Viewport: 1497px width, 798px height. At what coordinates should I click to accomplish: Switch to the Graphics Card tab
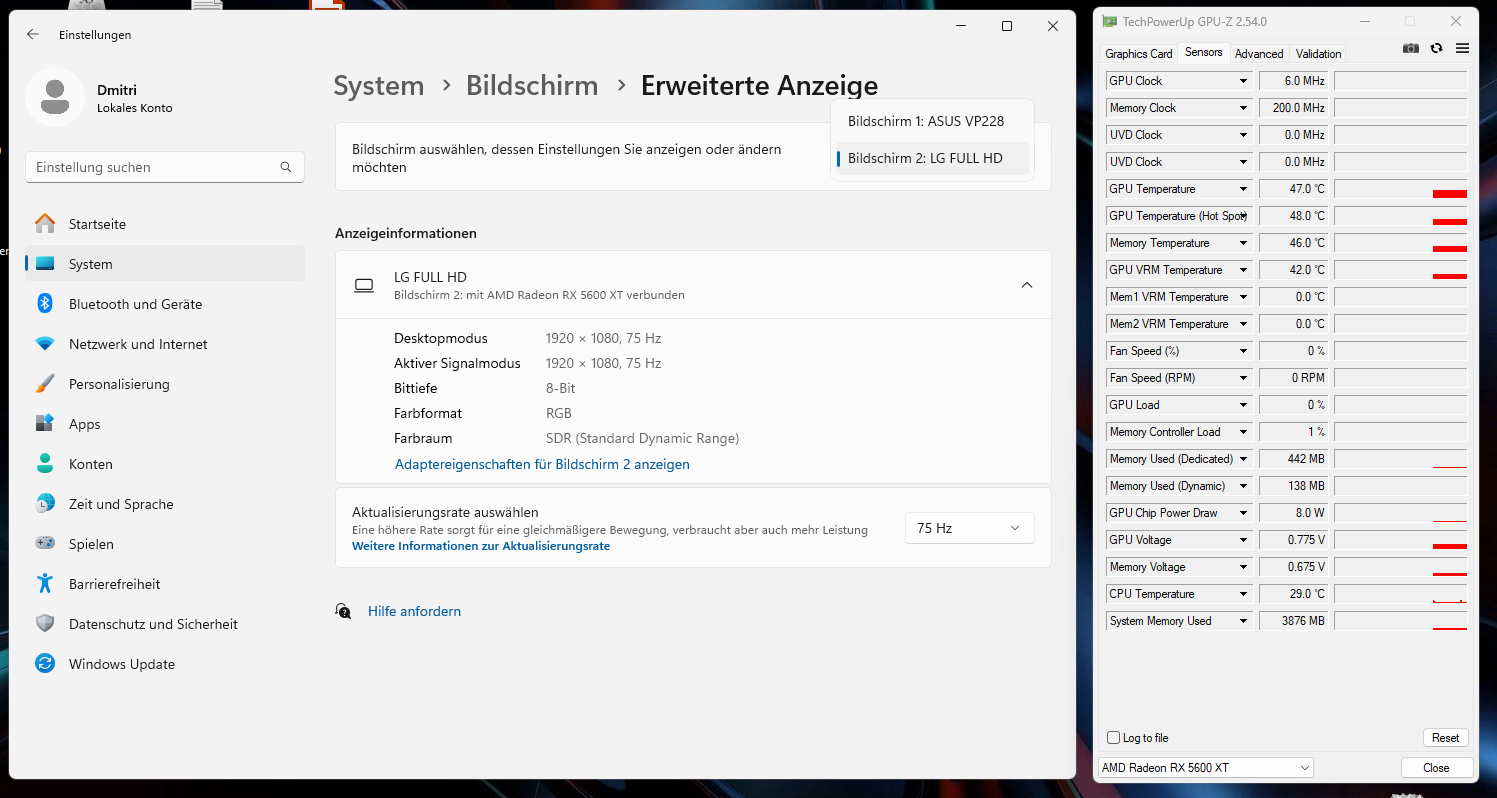[1138, 54]
